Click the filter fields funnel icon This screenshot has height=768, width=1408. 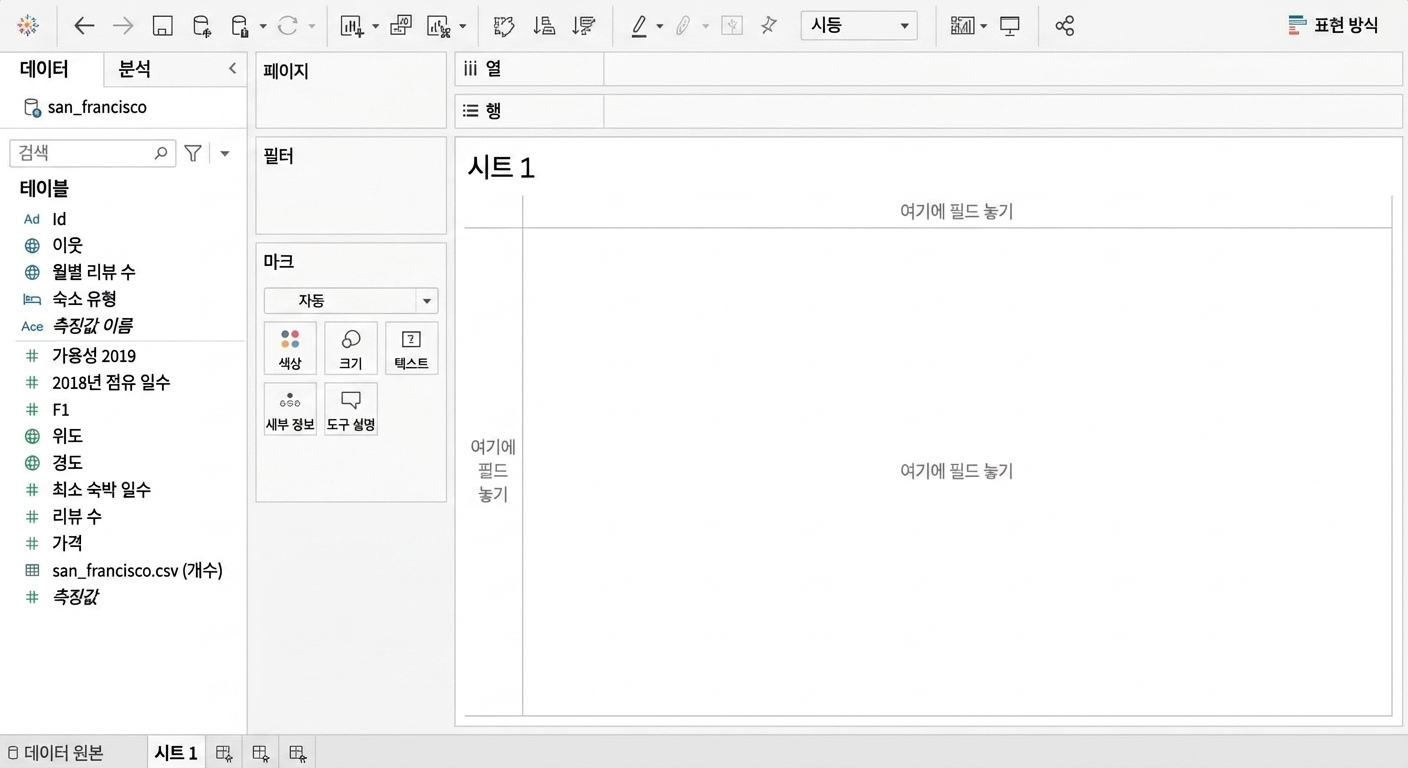coord(193,153)
